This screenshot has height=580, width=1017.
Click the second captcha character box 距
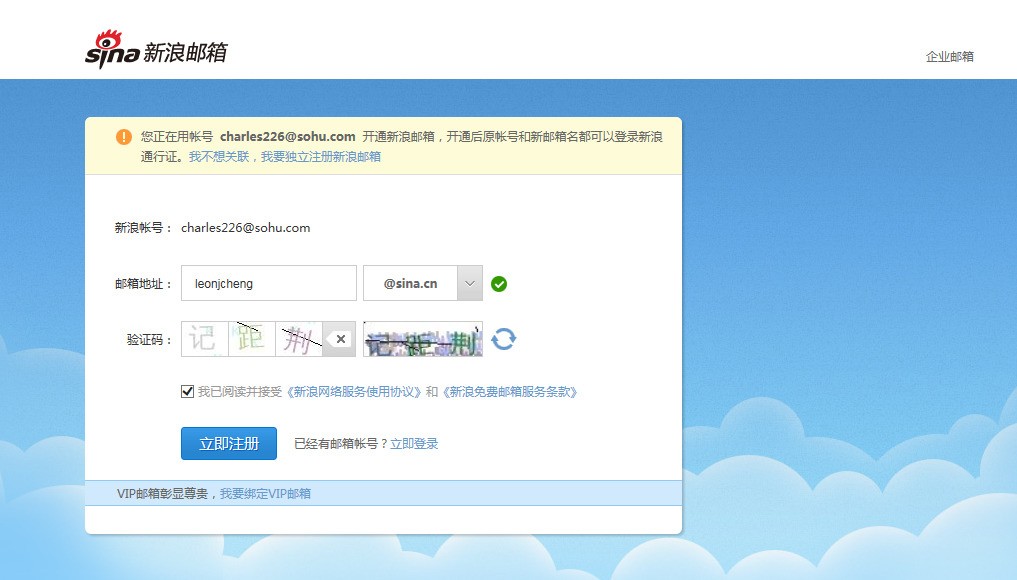tap(252, 339)
